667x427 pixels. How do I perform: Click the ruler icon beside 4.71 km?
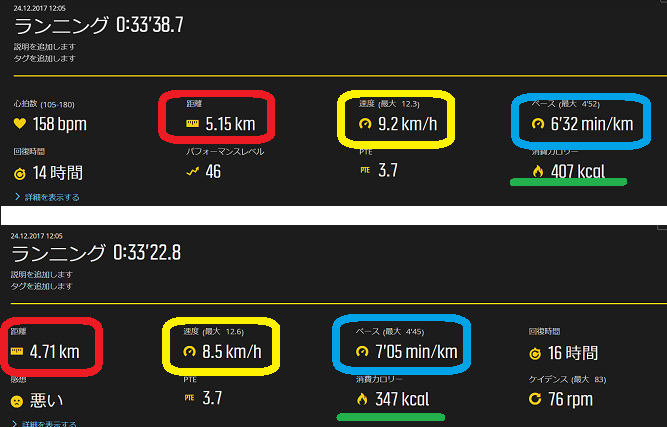pos(17,351)
